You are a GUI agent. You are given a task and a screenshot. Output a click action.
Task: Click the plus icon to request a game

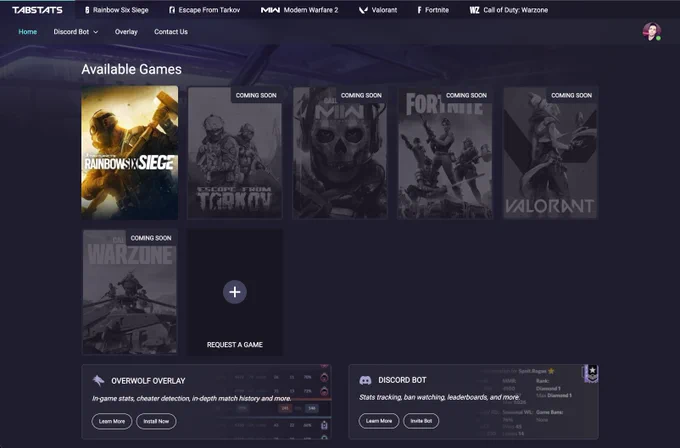[235, 292]
